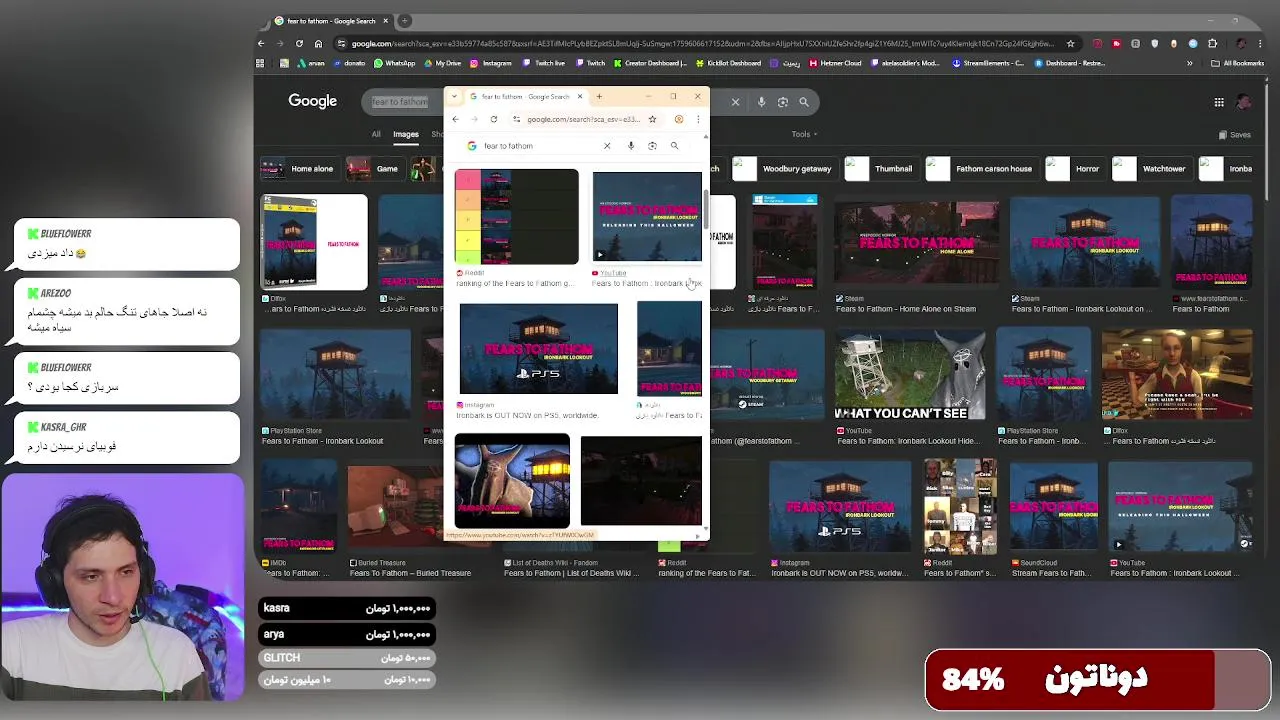Open 'WHAT YOU CAN'T SEE' YouTube thumbnail
Image resolution: width=1280 pixels, height=720 pixels.
(910, 375)
